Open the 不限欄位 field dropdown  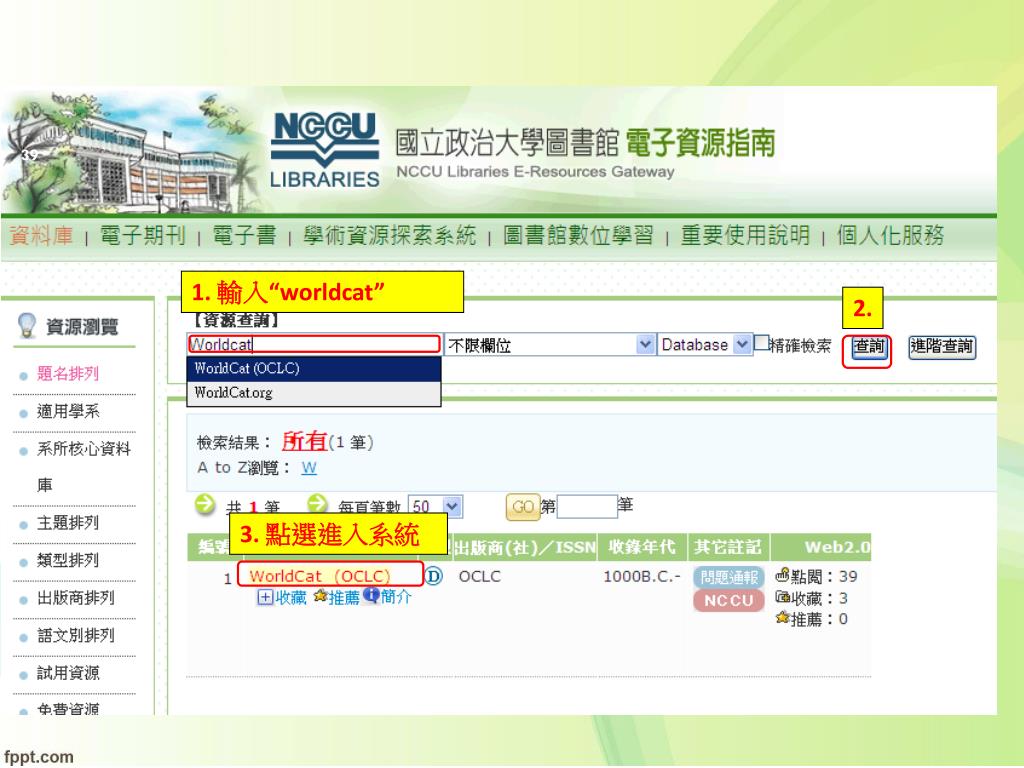[549, 345]
